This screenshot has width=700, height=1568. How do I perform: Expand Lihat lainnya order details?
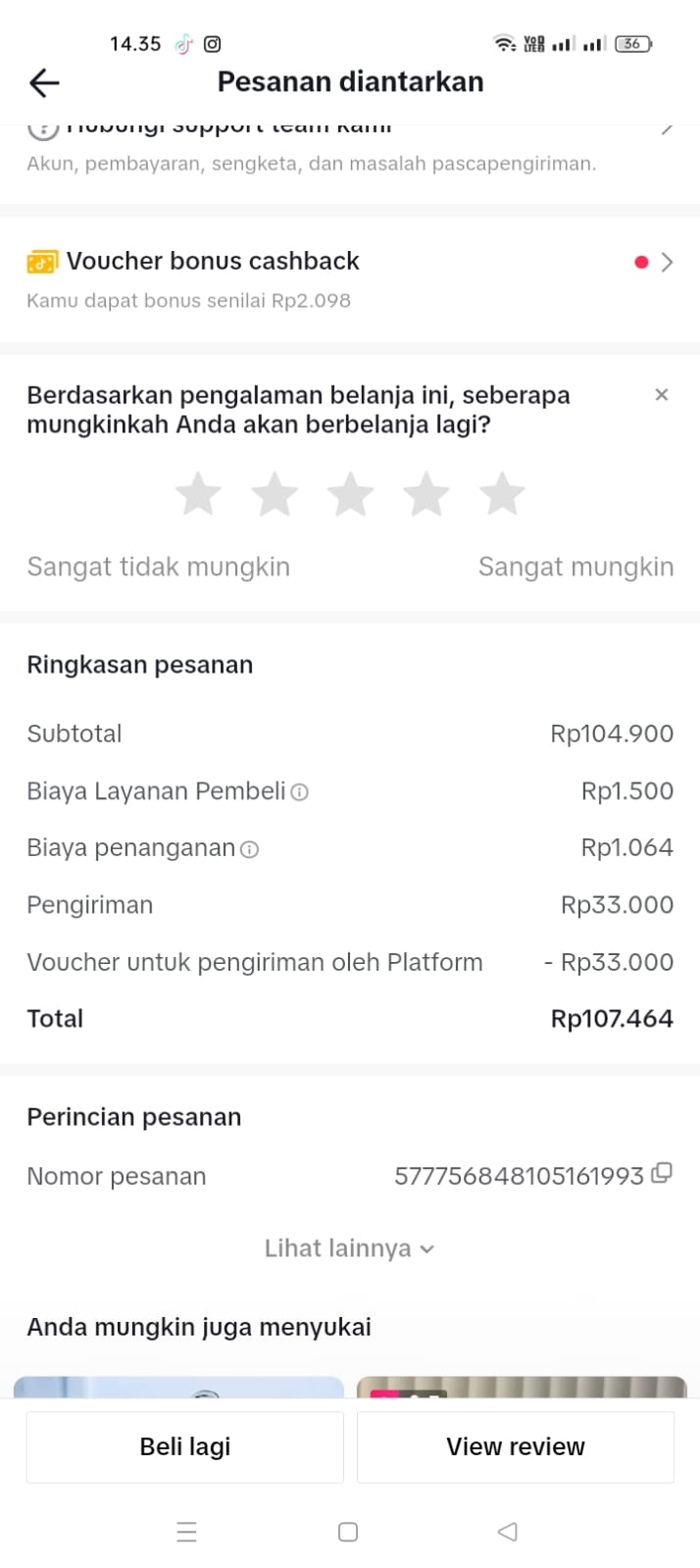point(349,1248)
